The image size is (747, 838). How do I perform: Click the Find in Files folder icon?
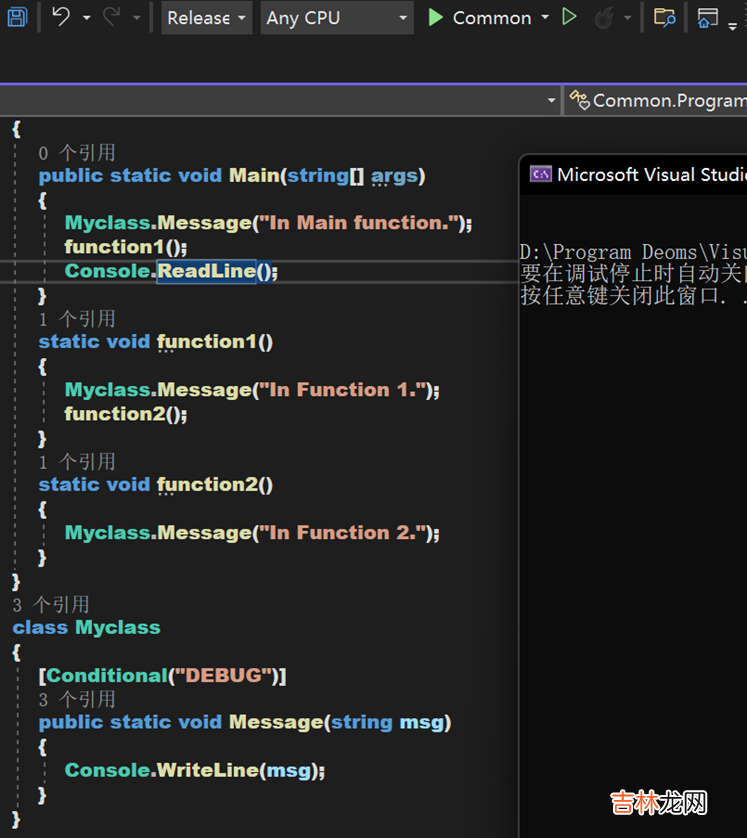click(663, 17)
